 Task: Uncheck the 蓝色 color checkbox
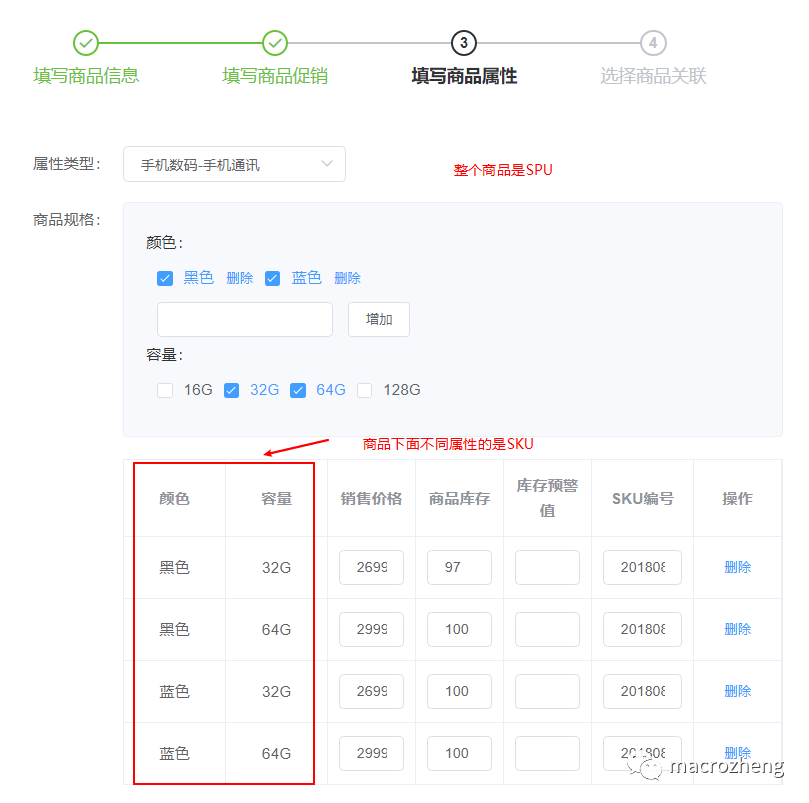pos(273,278)
